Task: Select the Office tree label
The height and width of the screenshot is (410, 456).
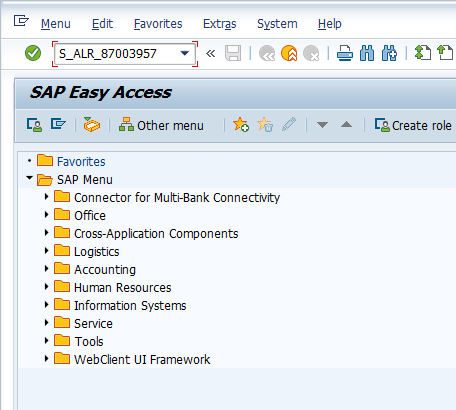Action: pyautogui.click(x=90, y=216)
